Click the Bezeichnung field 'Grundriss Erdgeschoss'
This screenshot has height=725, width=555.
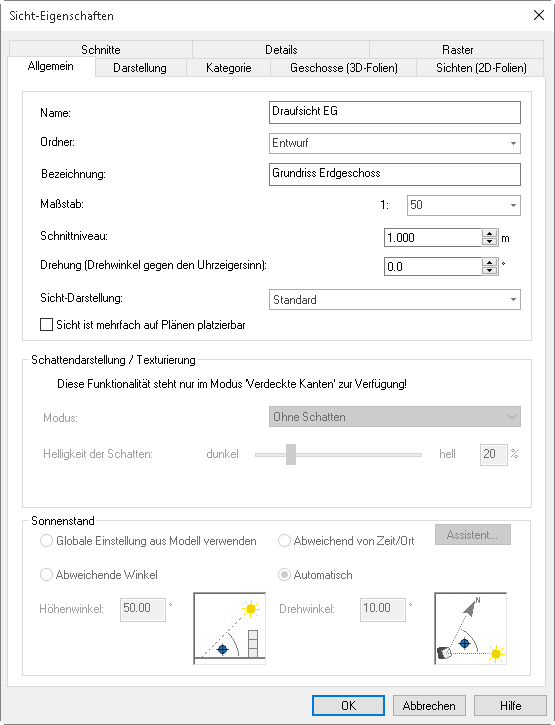pyautogui.click(x=395, y=174)
